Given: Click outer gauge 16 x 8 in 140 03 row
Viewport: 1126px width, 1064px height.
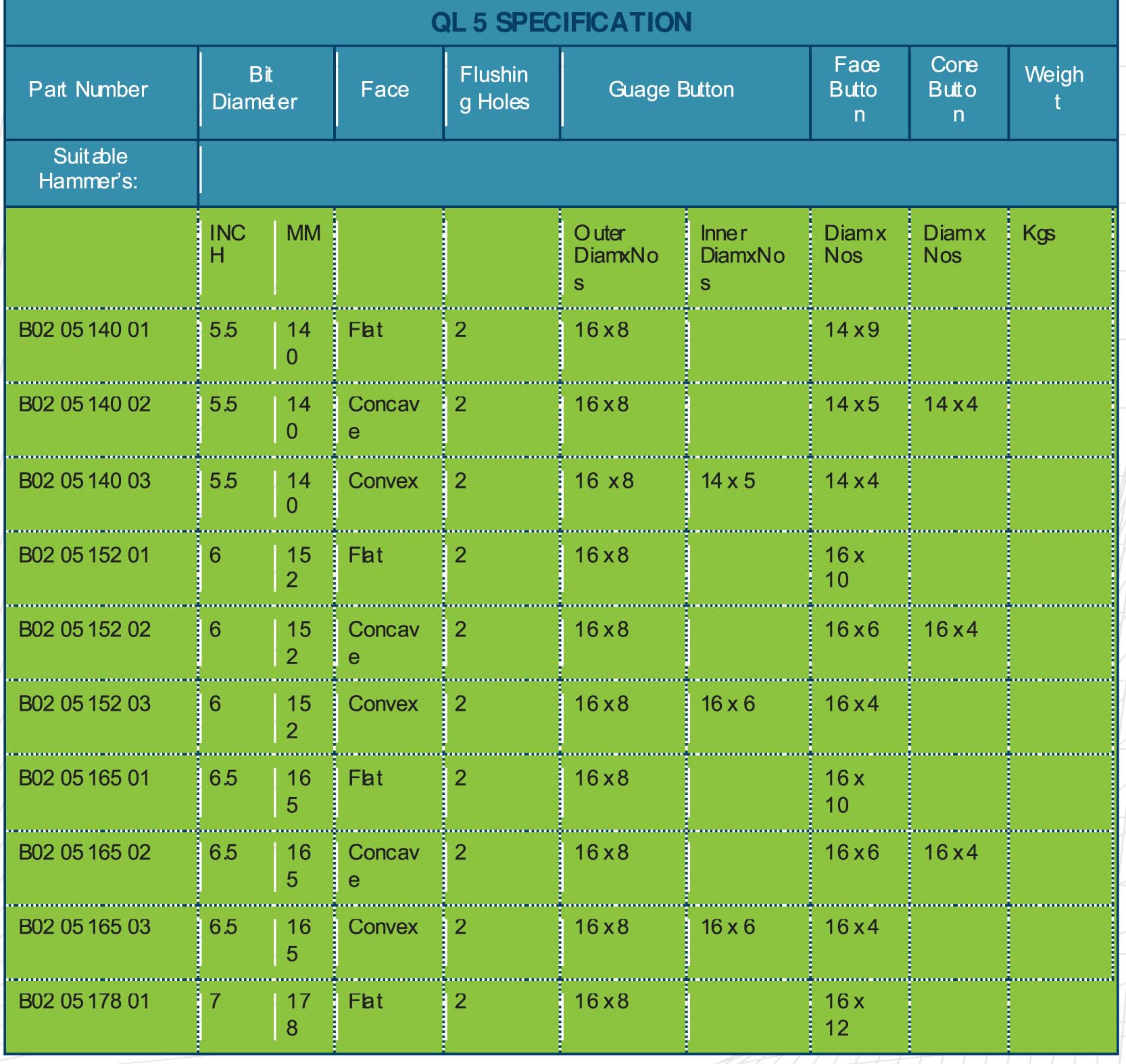Looking at the screenshot, I should pyautogui.click(x=604, y=480).
